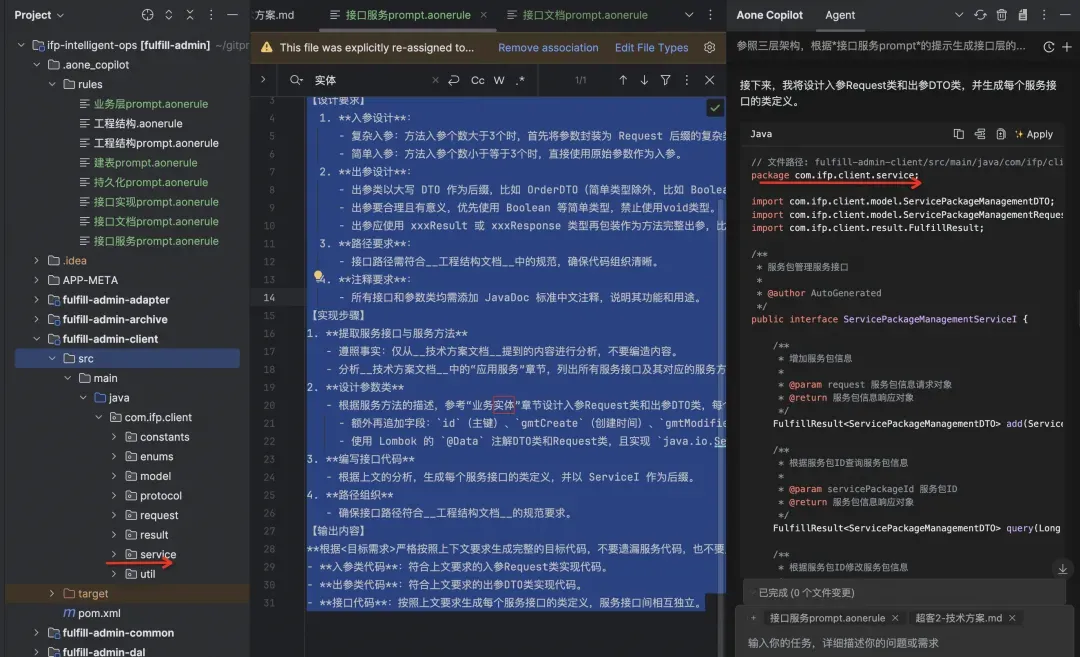Hide the Project tool window
Screen dimensions: 1080x657
[x=233, y=14]
